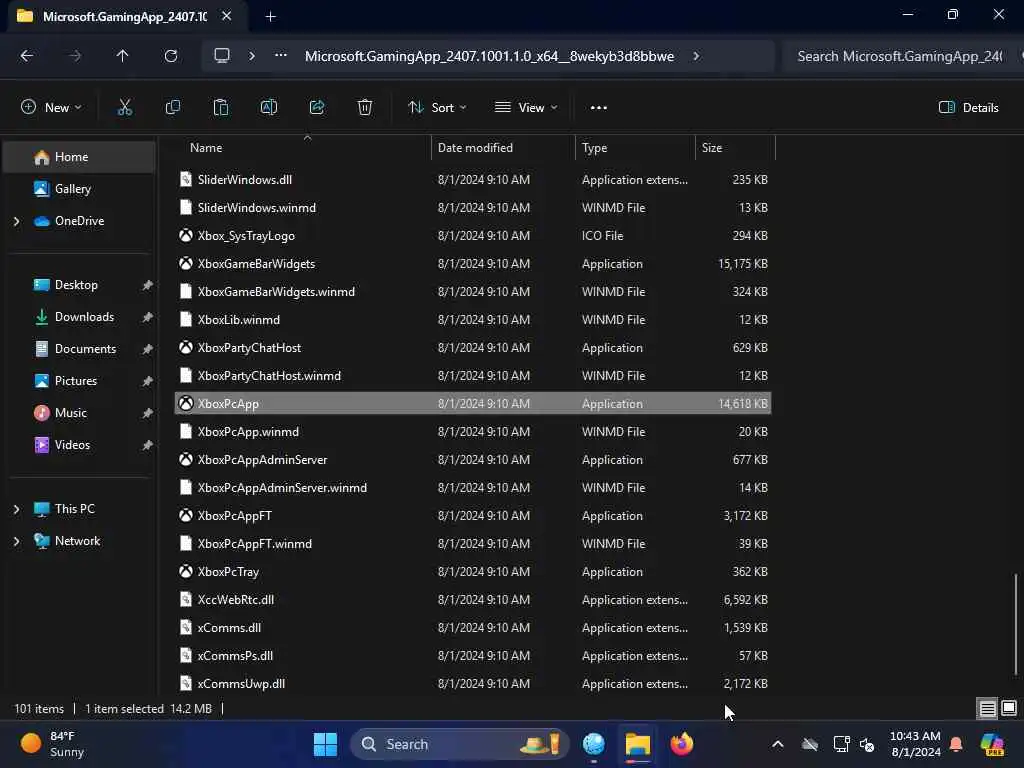Click the Delete trash can icon
The height and width of the screenshot is (768, 1024).
pos(364,108)
